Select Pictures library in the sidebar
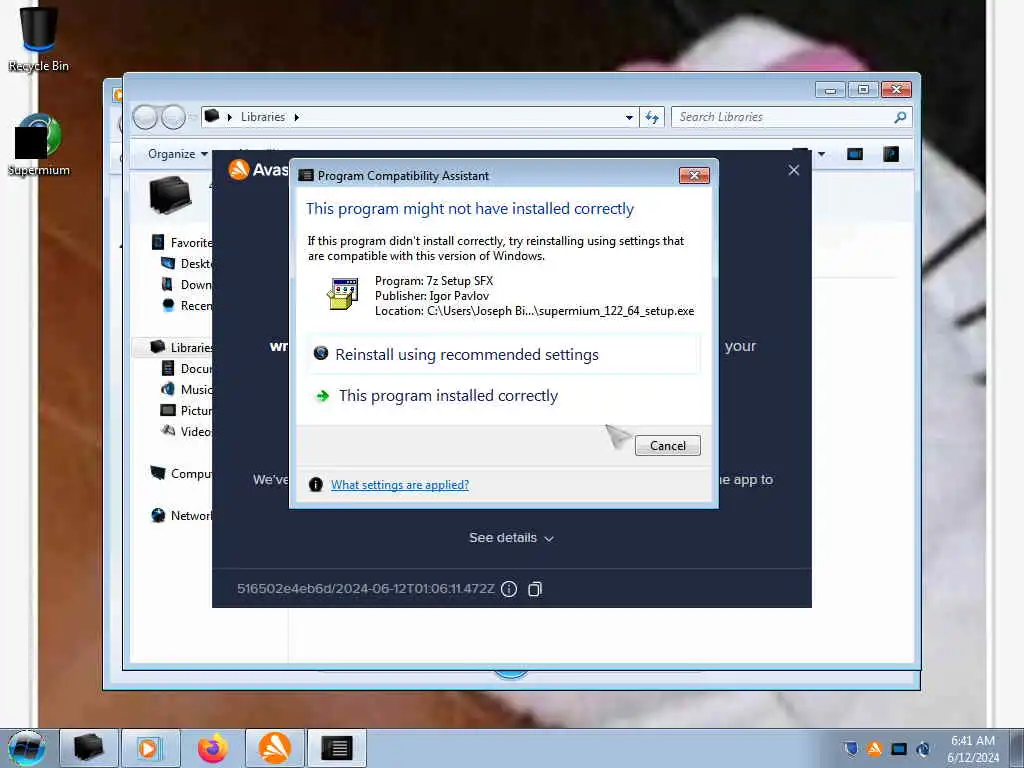The width and height of the screenshot is (1024, 768). click(x=187, y=410)
